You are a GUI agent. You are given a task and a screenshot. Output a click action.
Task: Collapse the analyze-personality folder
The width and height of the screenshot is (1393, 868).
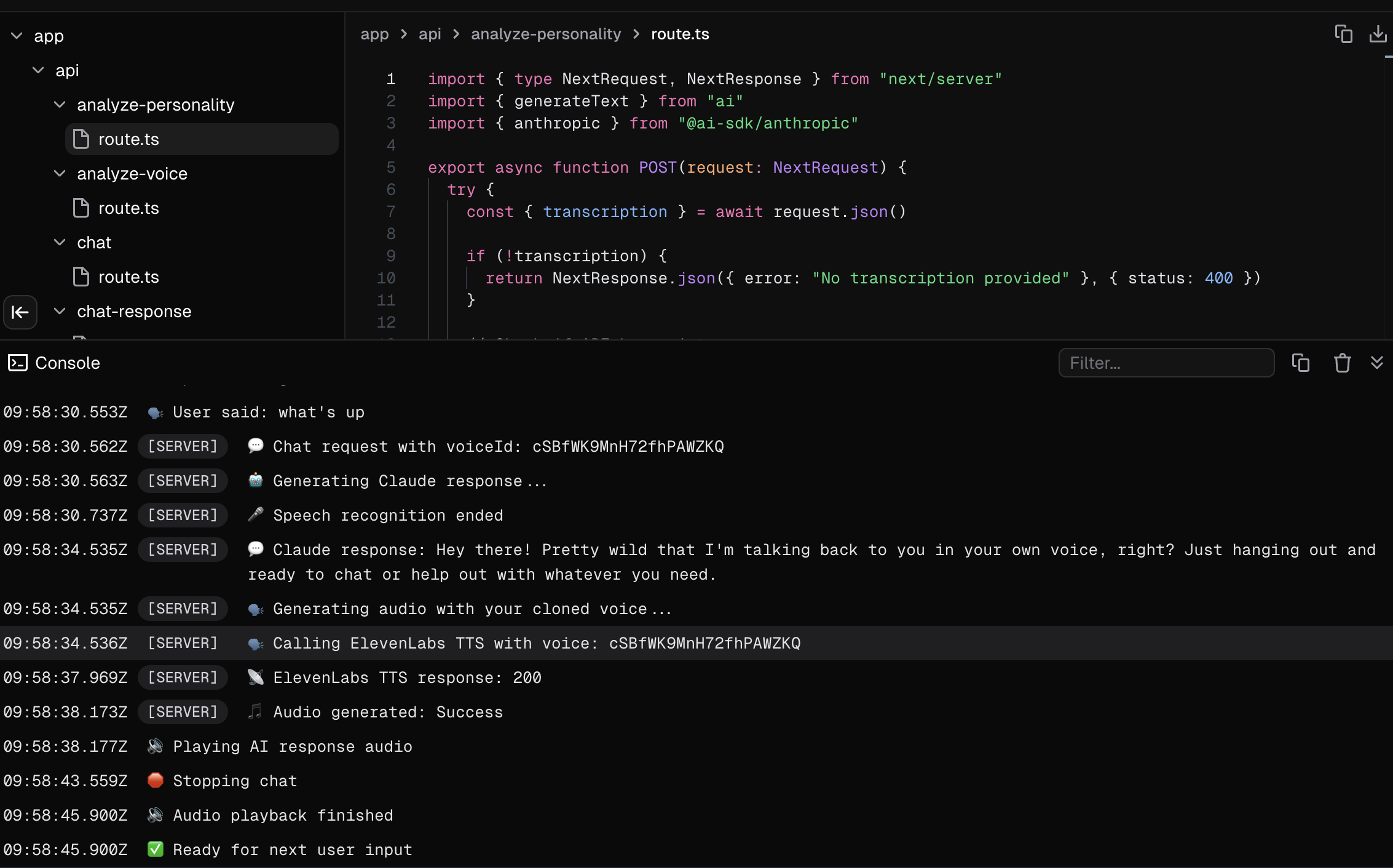[x=60, y=105]
